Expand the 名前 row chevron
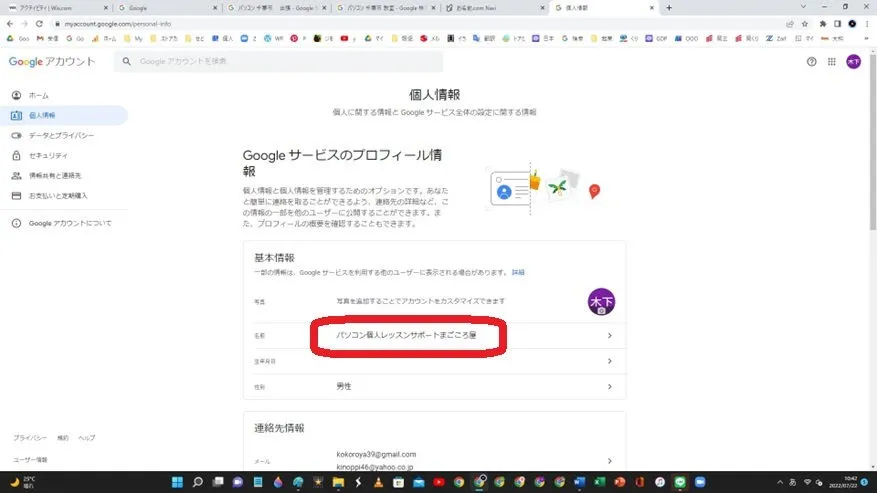This screenshot has height=493, width=877. pos(609,335)
